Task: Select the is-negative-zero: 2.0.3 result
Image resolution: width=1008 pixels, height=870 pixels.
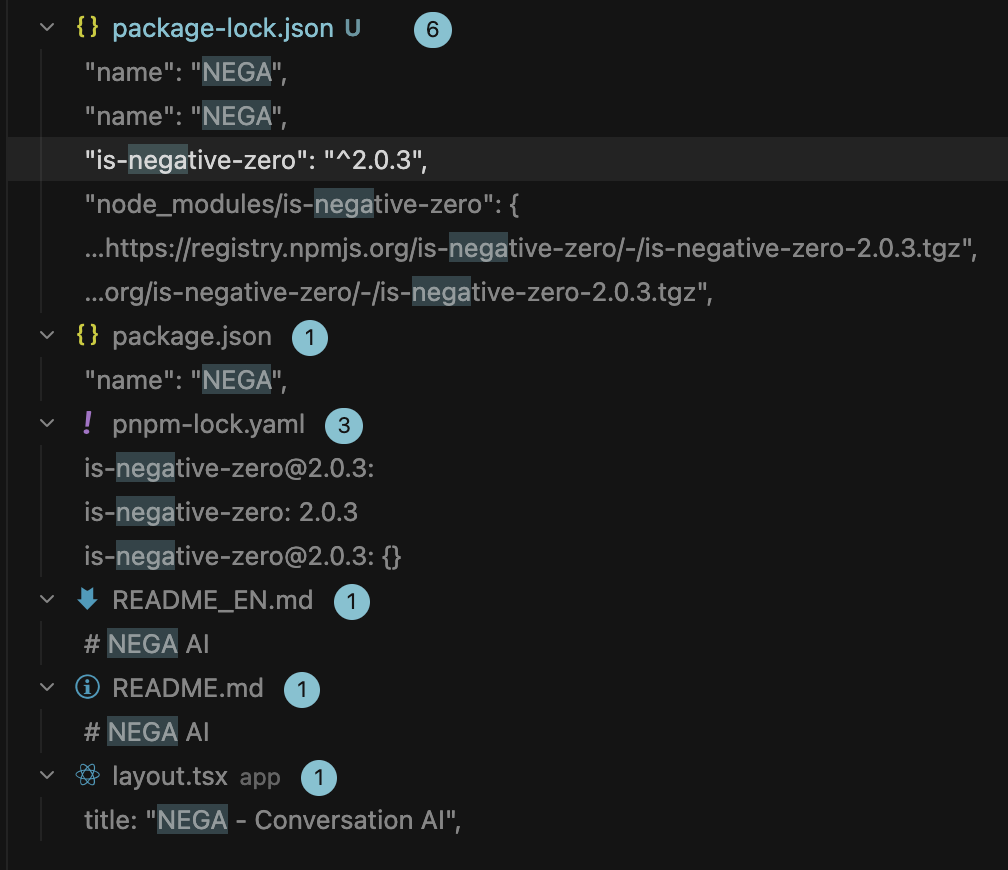Action: 221,512
